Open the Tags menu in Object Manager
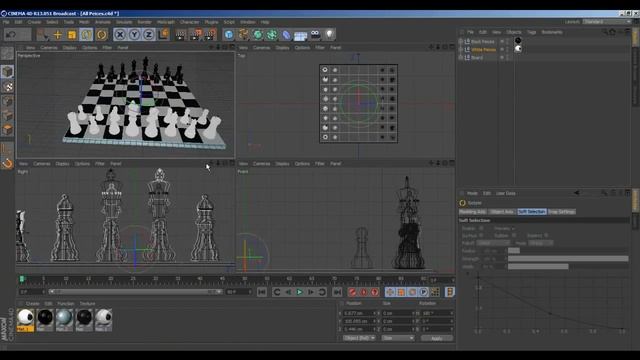Screen dimensions: 640x360 click(x=531, y=32)
